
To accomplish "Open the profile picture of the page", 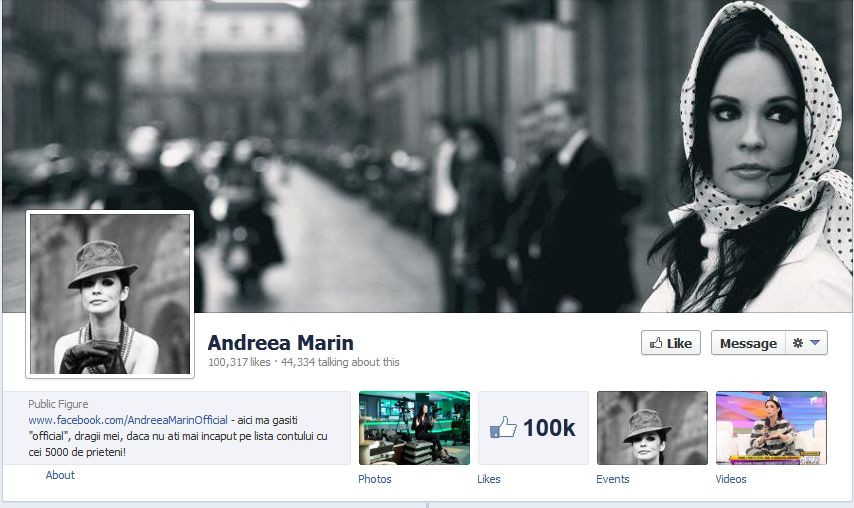I will point(110,294).
